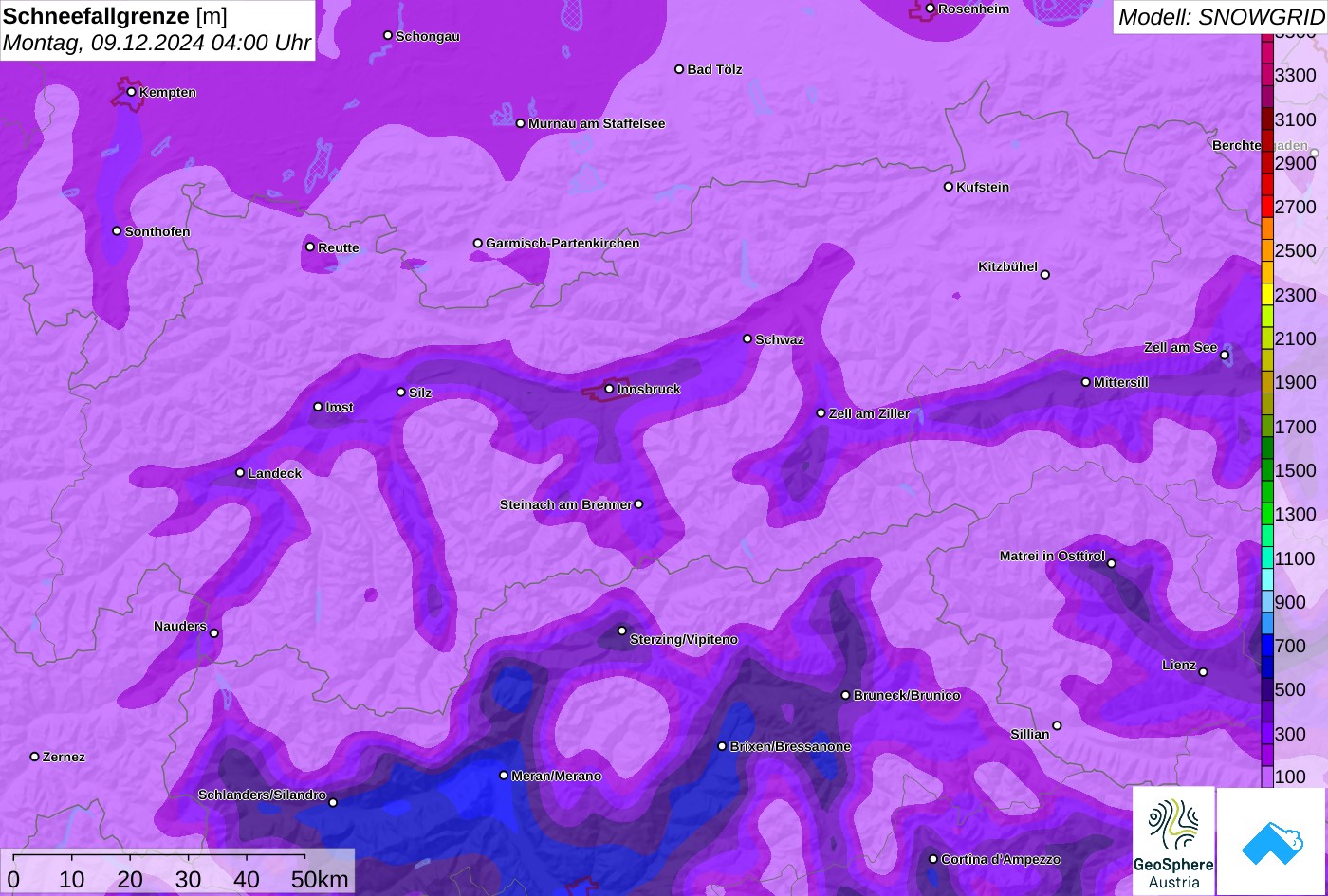Viewport: 1328px width, 896px height.
Task: Click the Berchtesgaden label
Action: pos(1260,145)
